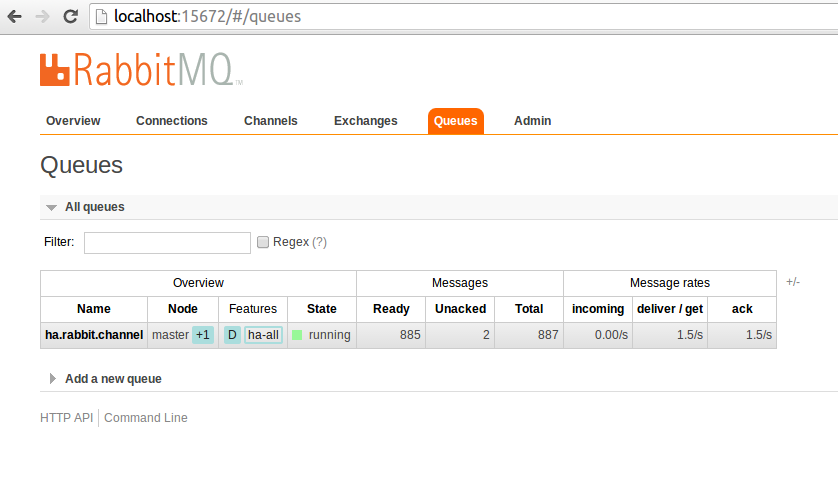Sort by the incoming rate column header
This screenshot has height=488, width=838.
[x=598, y=309]
